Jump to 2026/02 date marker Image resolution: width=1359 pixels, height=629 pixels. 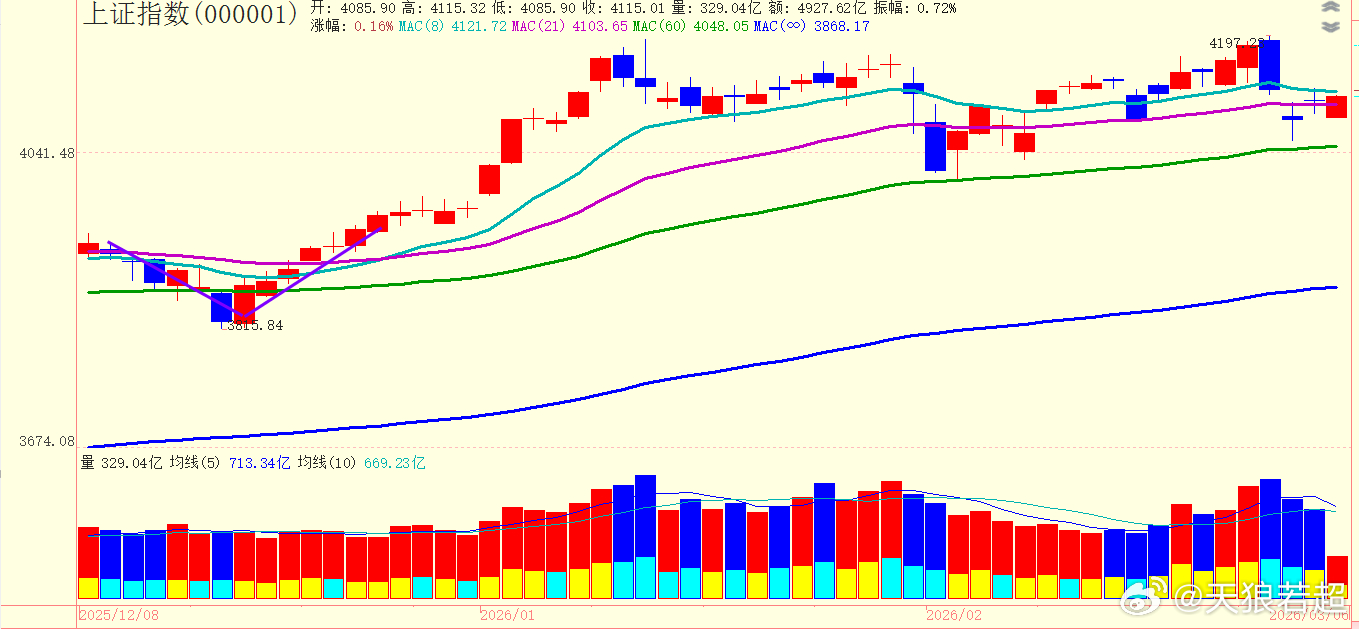[x=955, y=614]
